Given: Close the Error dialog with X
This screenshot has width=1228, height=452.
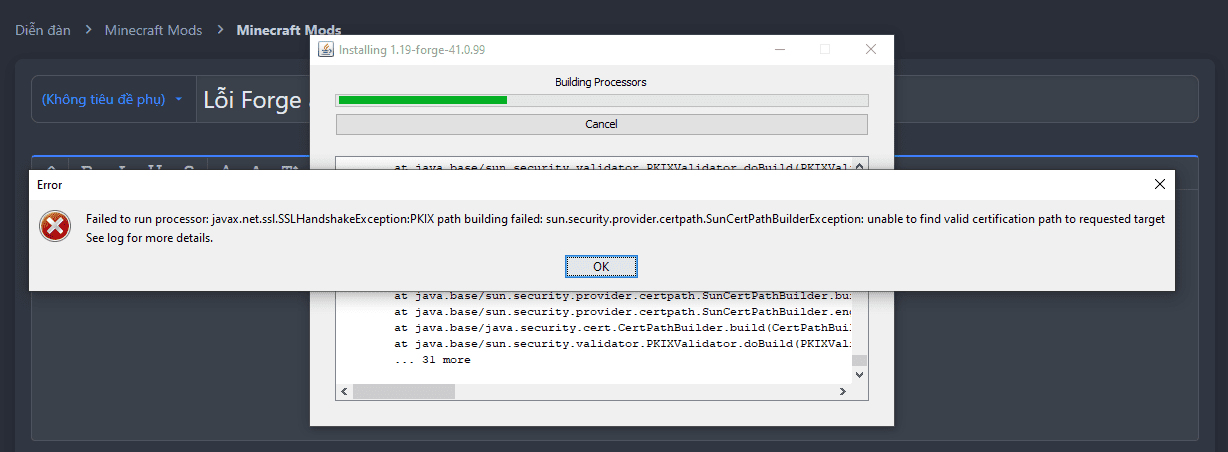Looking at the screenshot, I should [1159, 184].
